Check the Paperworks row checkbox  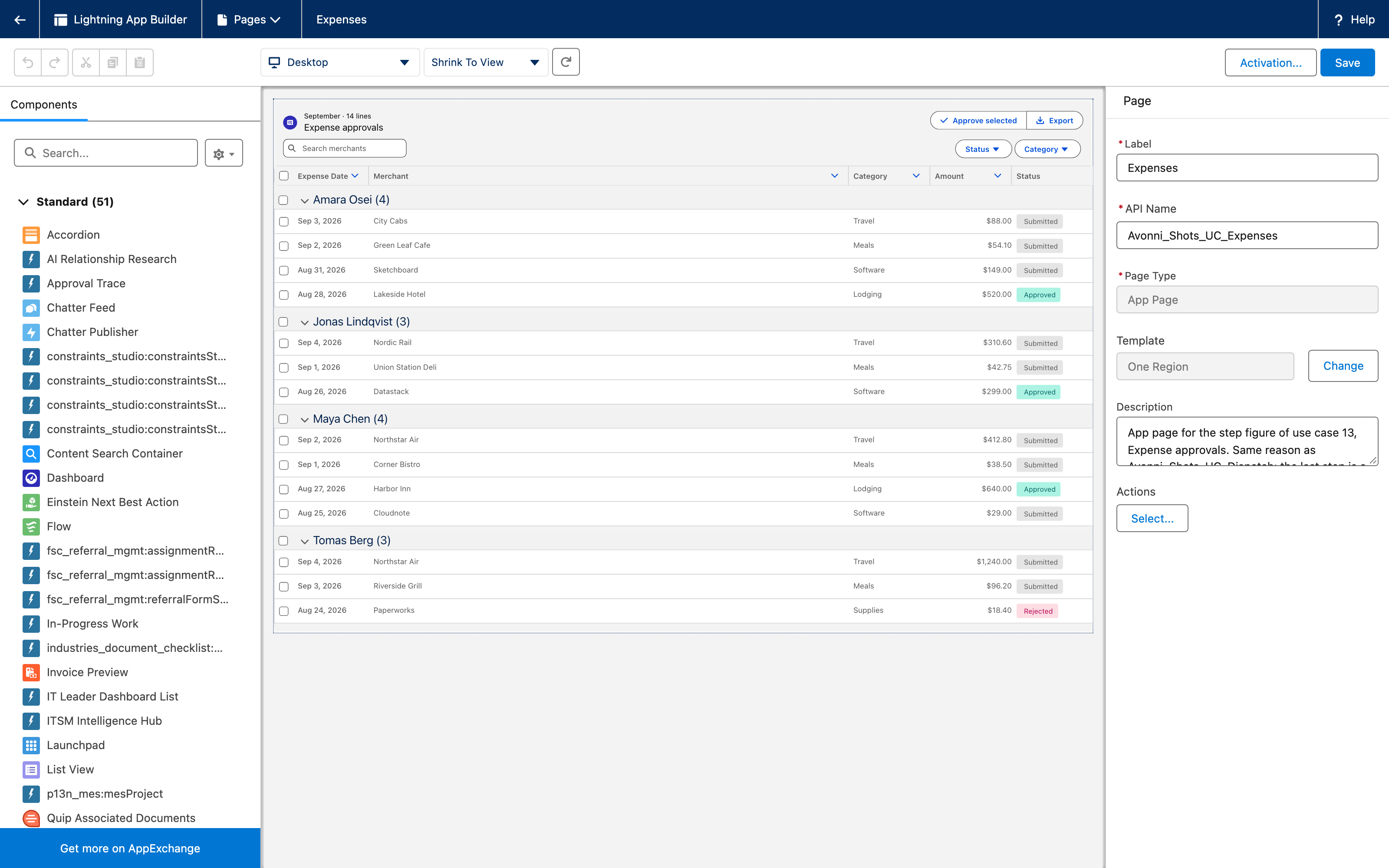tap(283, 611)
